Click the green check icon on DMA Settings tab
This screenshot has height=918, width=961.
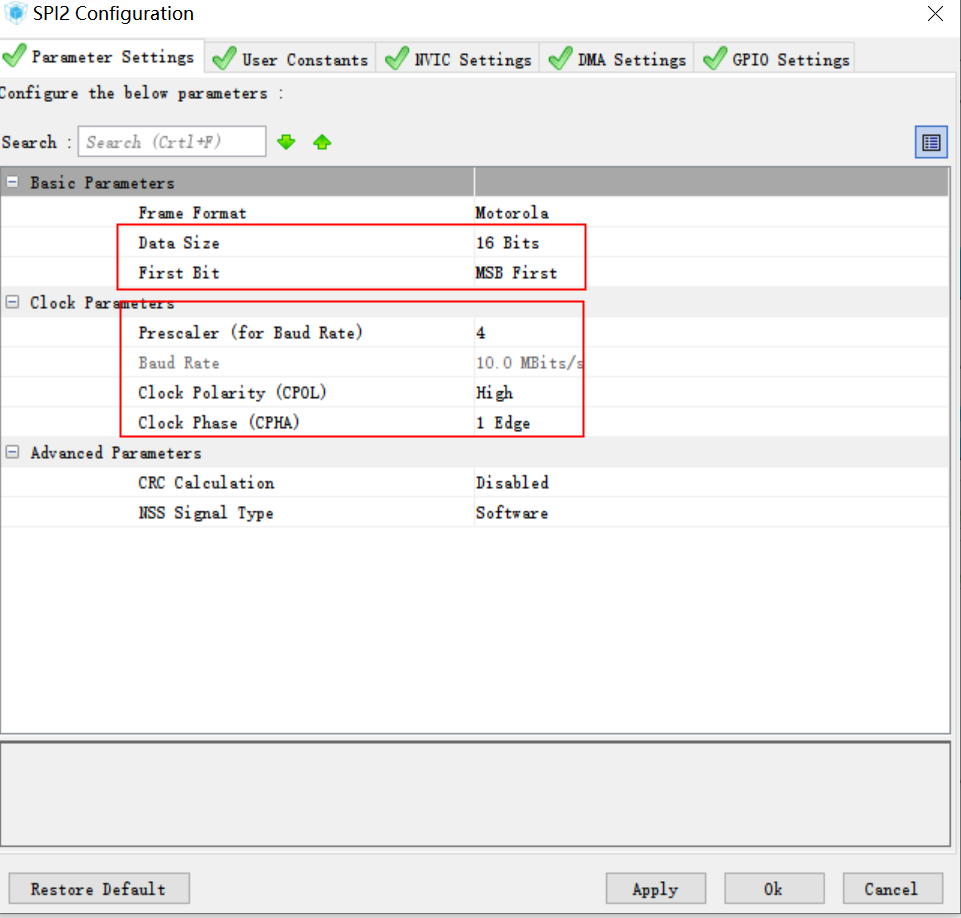[560, 58]
